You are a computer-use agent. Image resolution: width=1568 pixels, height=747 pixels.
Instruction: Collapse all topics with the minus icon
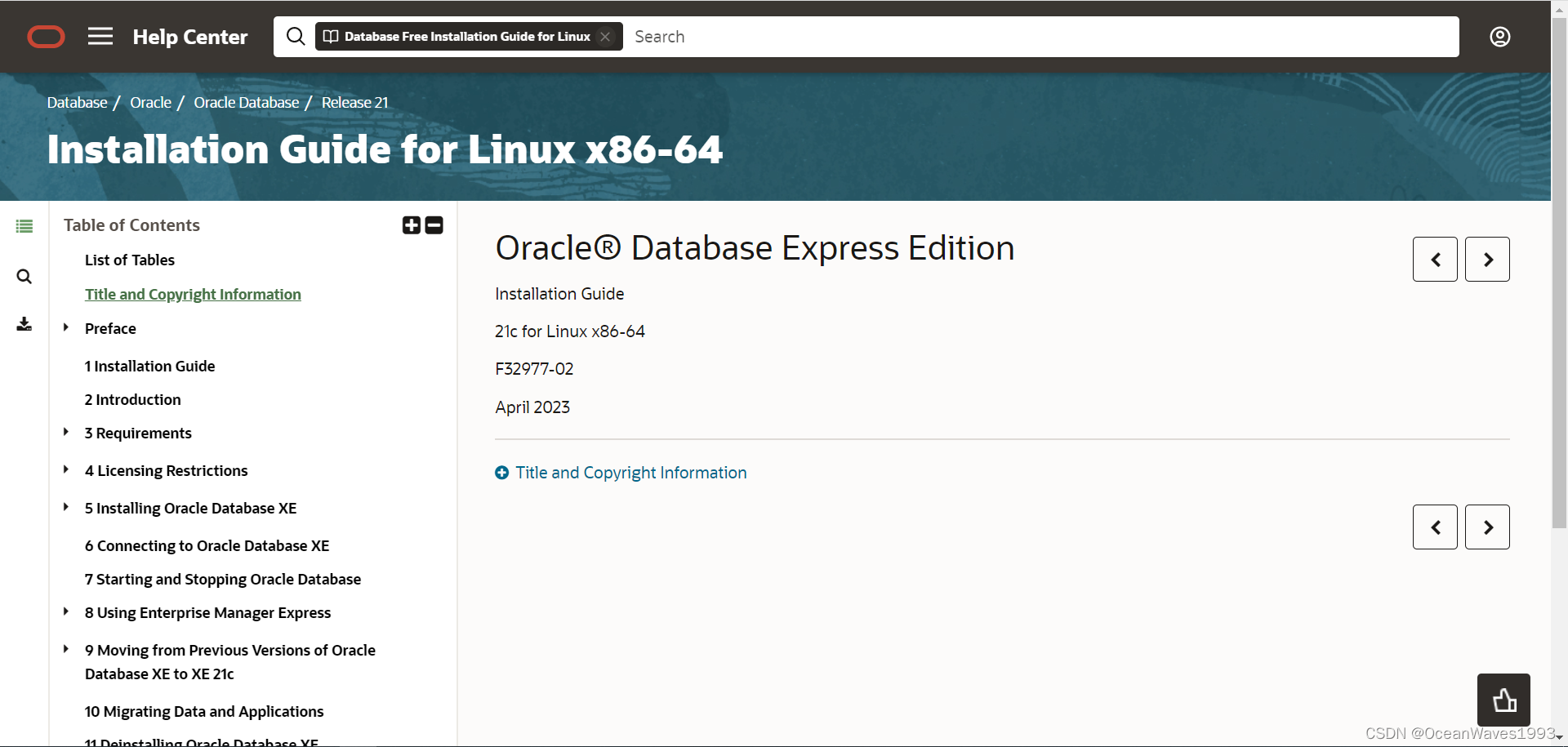[x=434, y=225]
